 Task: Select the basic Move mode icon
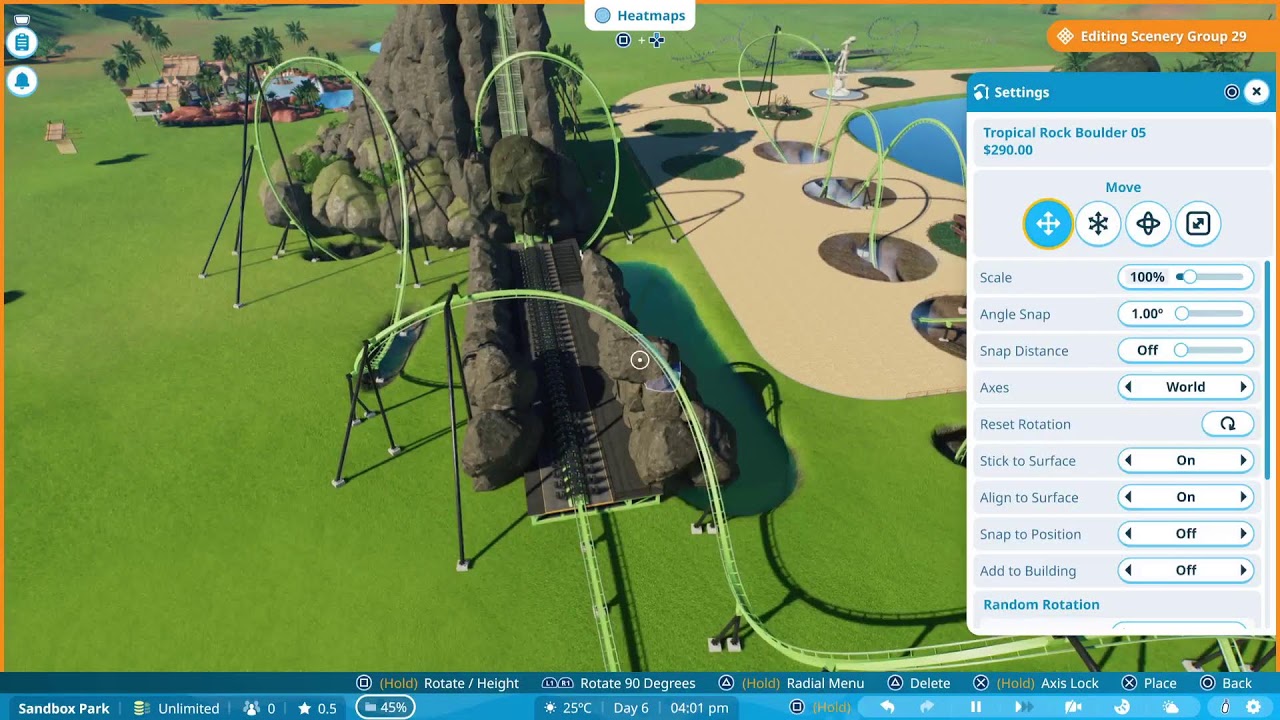click(x=1048, y=223)
